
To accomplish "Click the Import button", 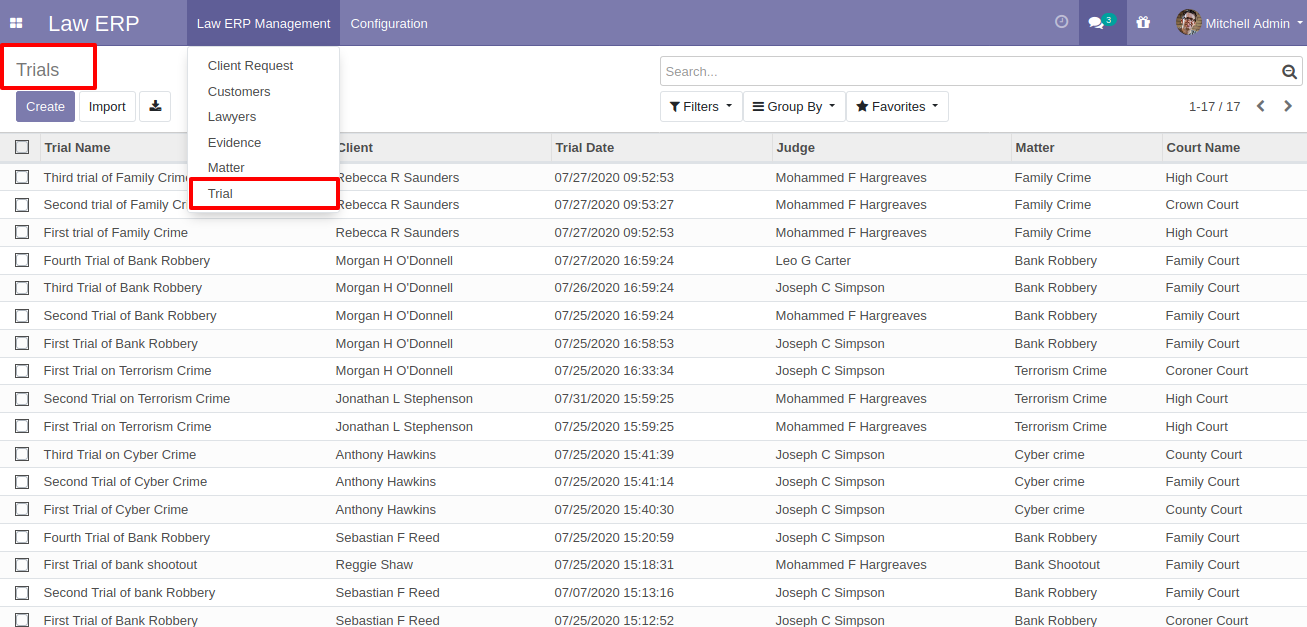I will click(x=107, y=107).
